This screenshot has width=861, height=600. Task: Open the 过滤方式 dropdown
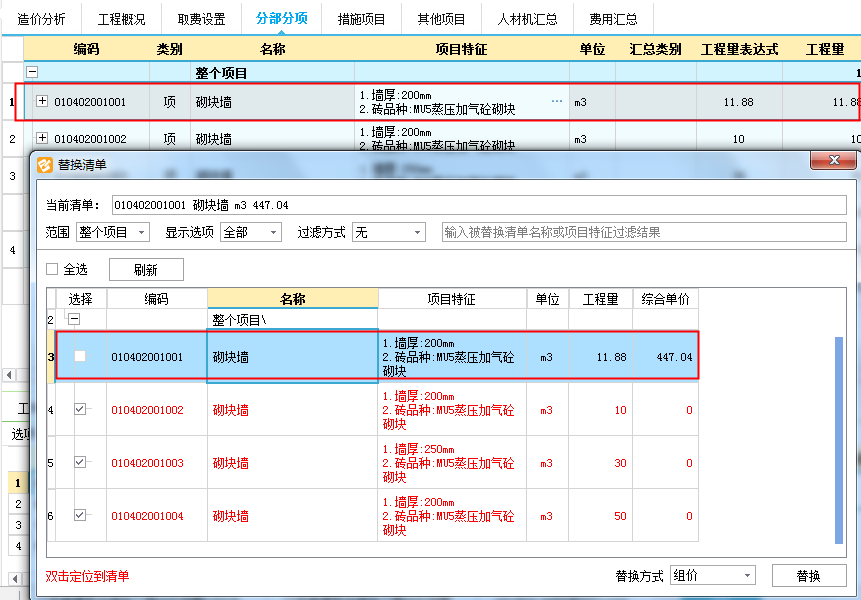tap(390, 232)
